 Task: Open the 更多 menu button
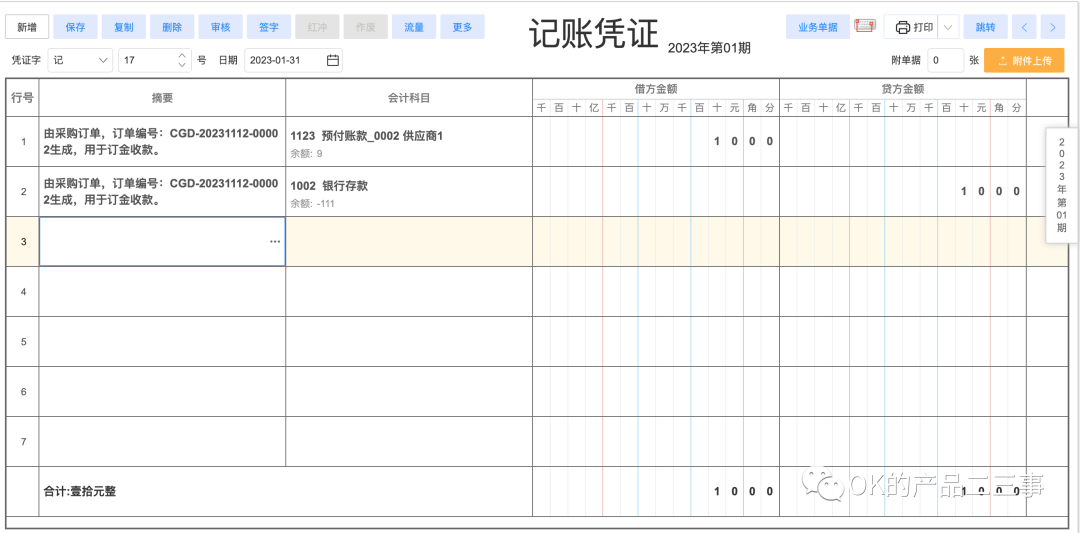click(x=462, y=28)
